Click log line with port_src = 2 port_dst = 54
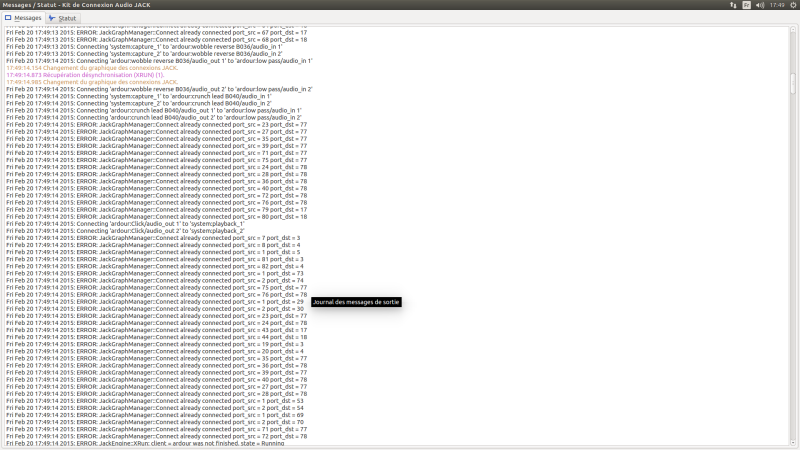Viewport: 800px width, 450px height. [x=155, y=408]
